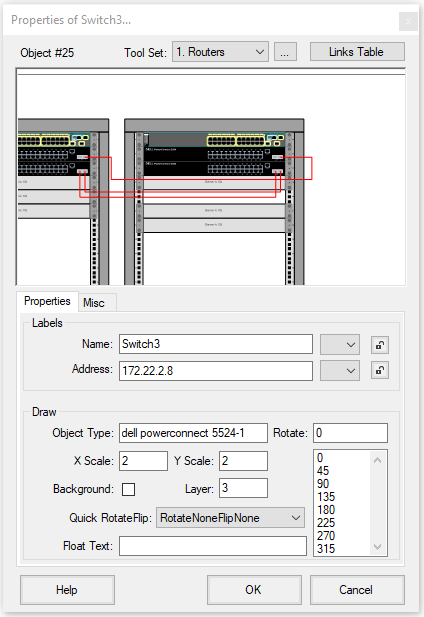
Task: Click the Rotate value field
Action: (x=350, y=433)
